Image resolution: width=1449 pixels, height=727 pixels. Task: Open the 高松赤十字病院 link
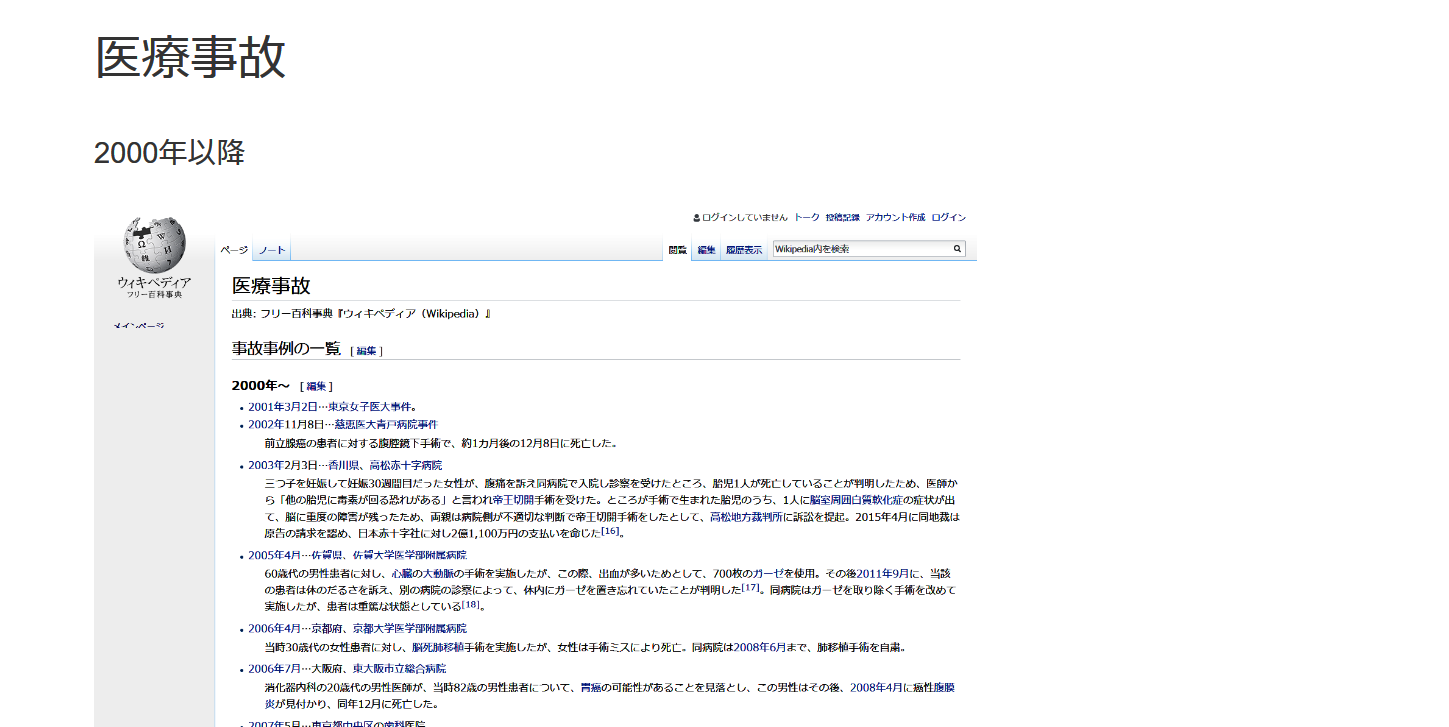[405, 465]
